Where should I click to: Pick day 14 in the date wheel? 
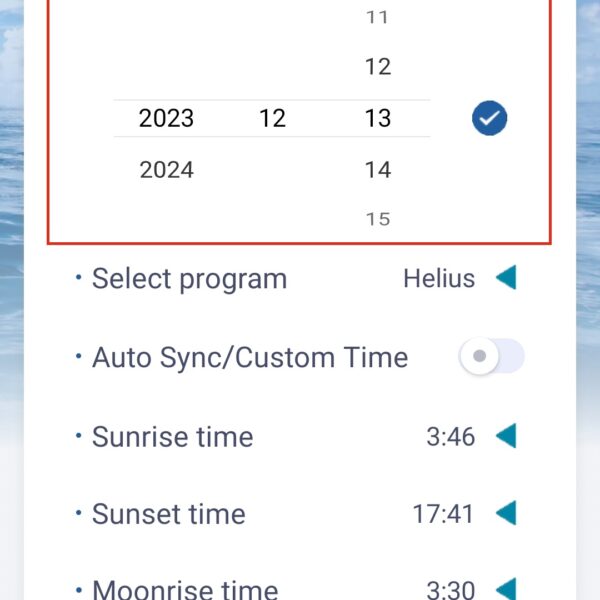coord(378,170)
